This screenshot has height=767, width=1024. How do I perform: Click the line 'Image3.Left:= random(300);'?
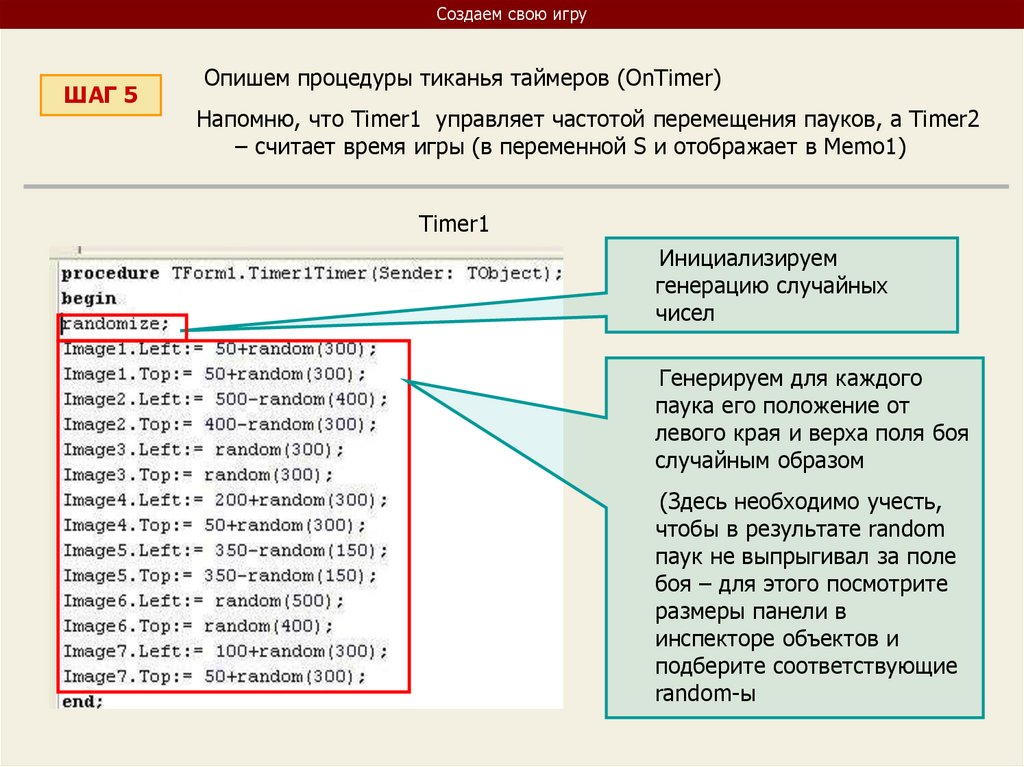(203, 450)
